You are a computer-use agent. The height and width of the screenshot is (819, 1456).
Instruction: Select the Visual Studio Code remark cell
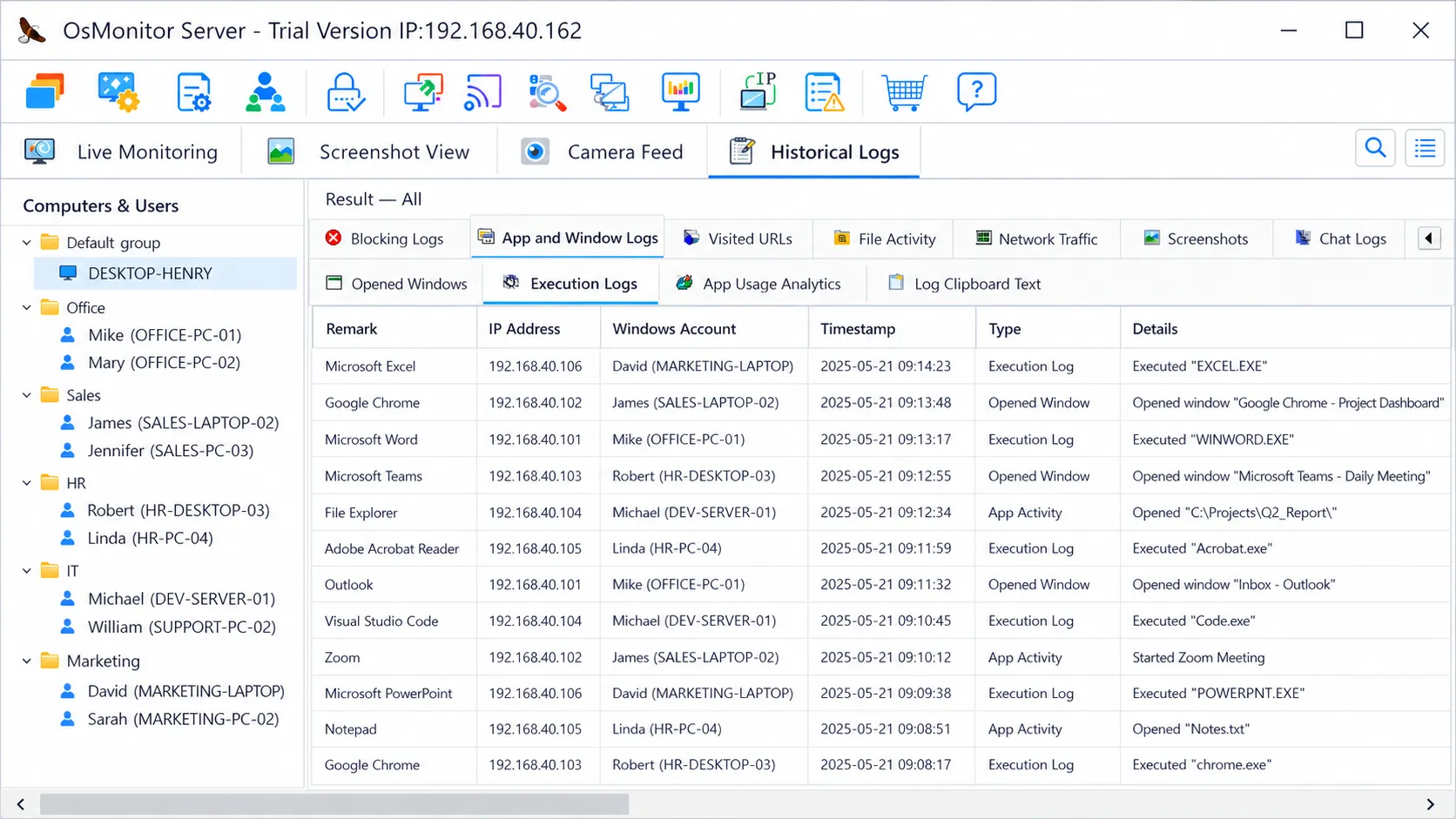point(394,621)
